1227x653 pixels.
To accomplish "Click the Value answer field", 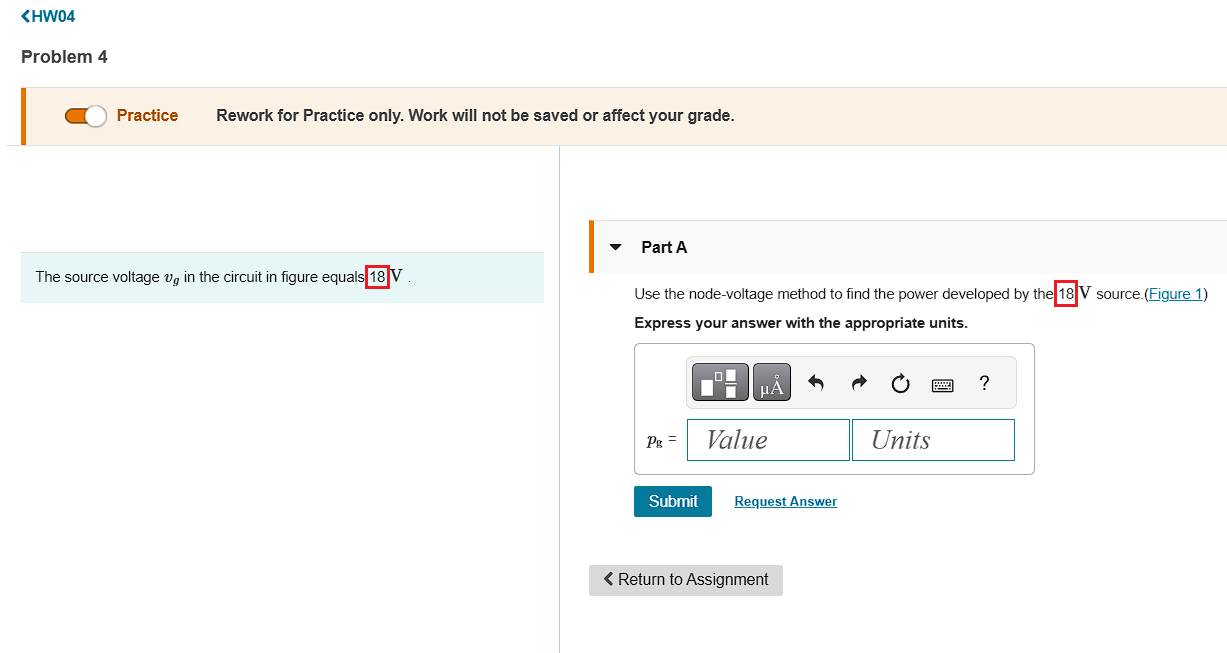I will (x=768, y=440).
